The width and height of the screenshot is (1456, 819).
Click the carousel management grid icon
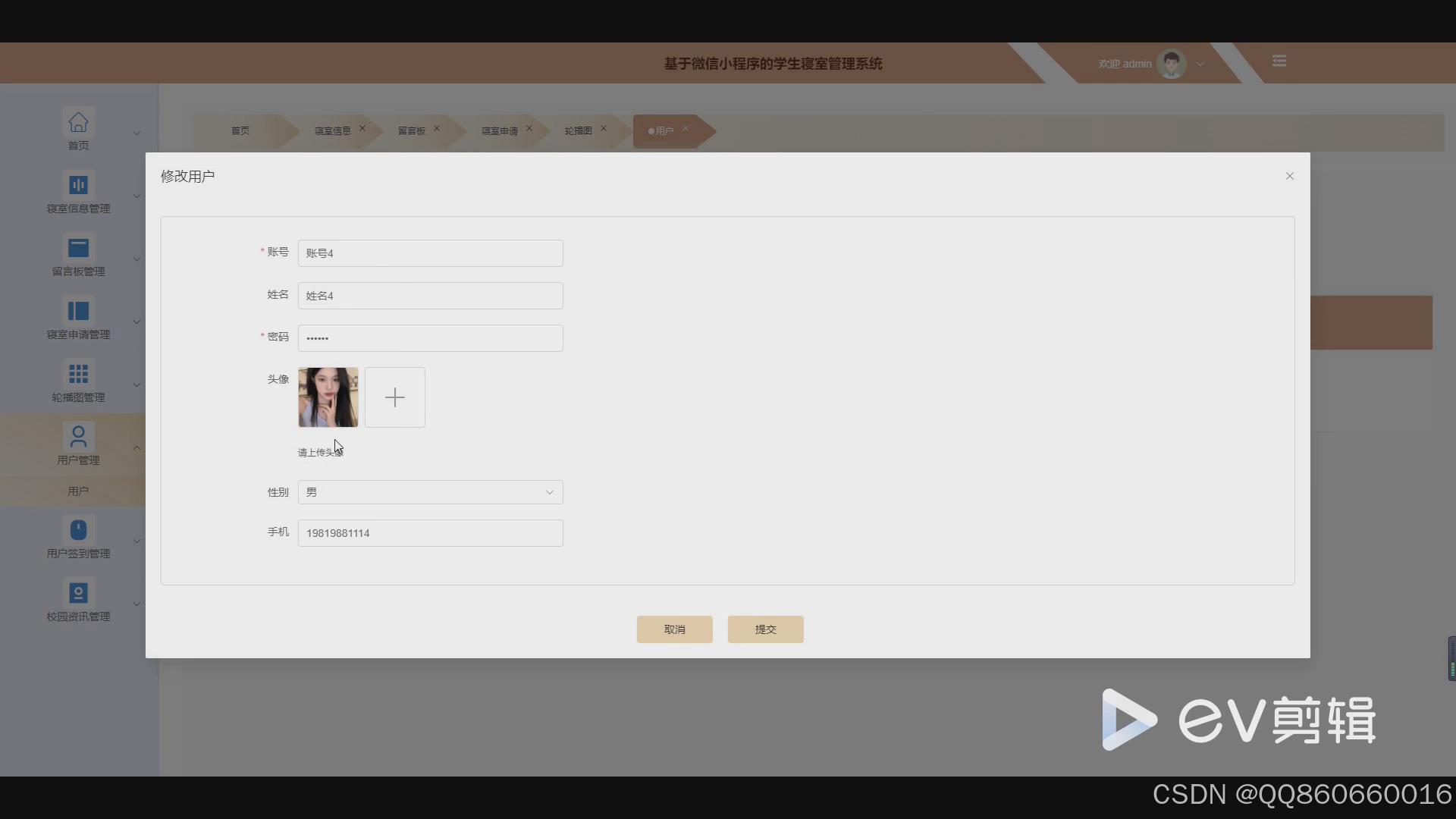tap(78, 374)
